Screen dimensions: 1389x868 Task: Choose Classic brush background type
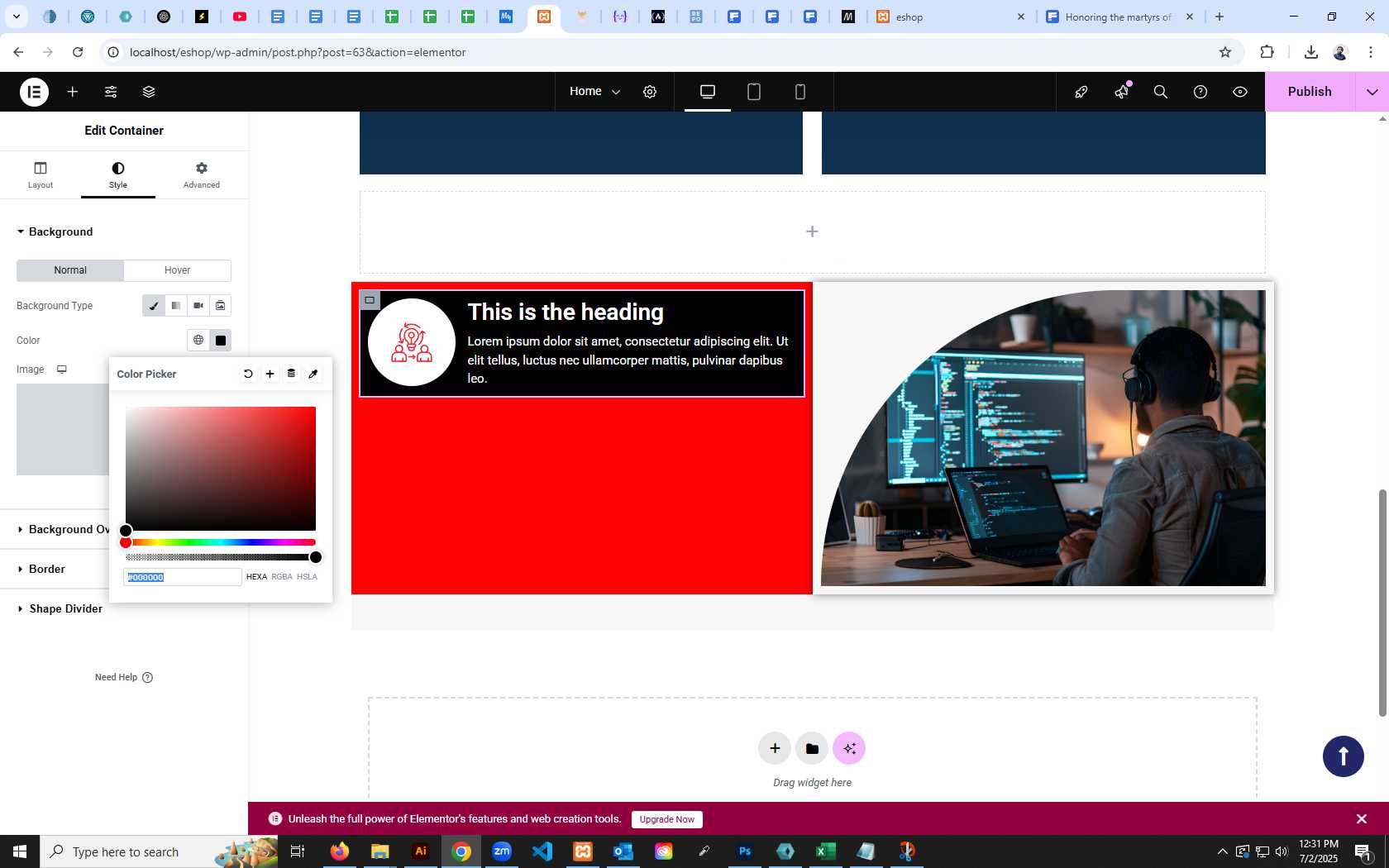click(154, 306)
